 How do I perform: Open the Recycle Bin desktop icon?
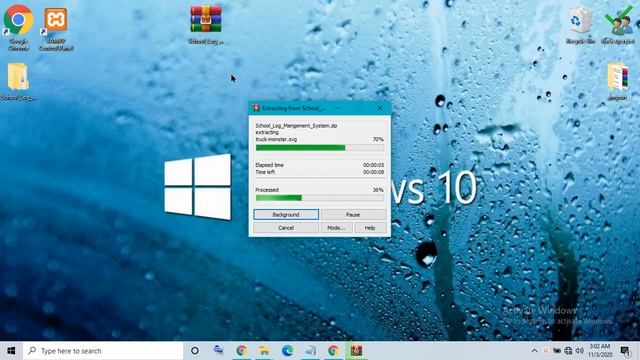coord(580,24)
